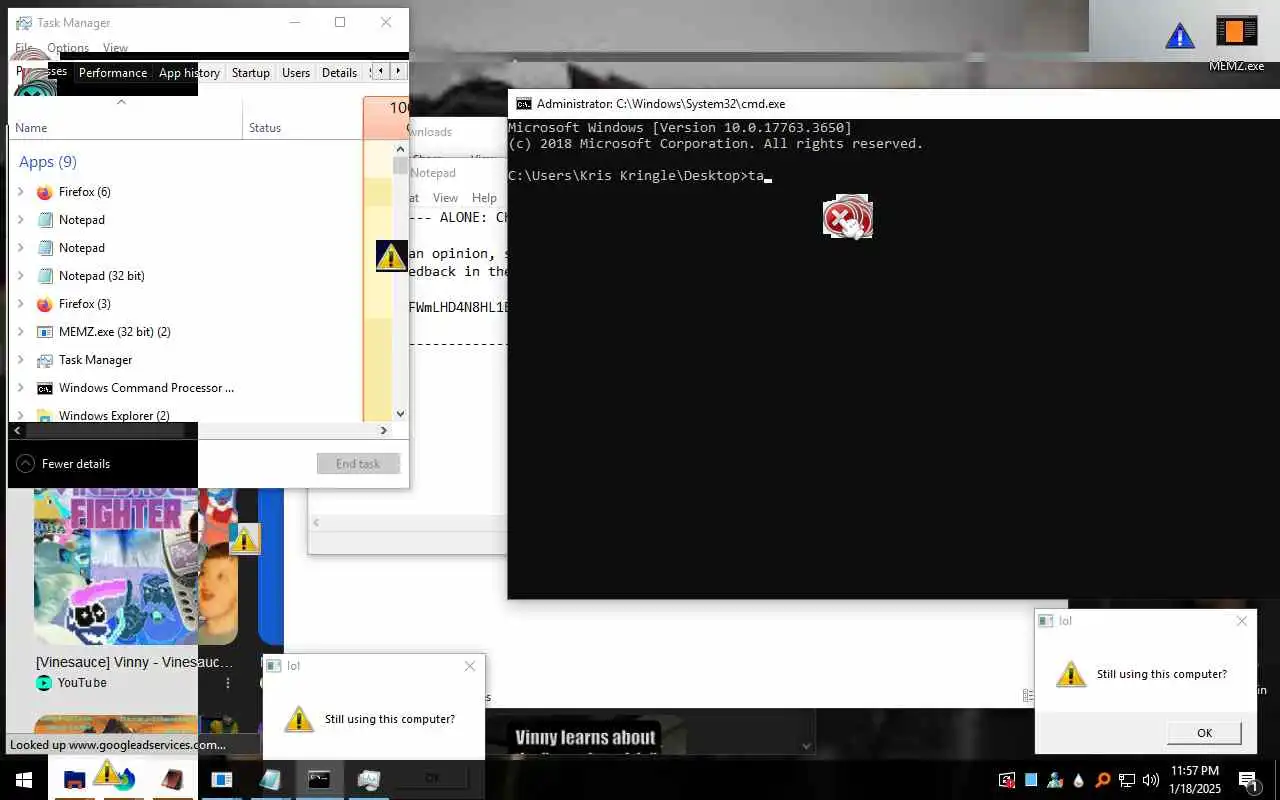1280x800 pixels.
Task: Open YouTube channel name link
Action: [x=82, y=683]
